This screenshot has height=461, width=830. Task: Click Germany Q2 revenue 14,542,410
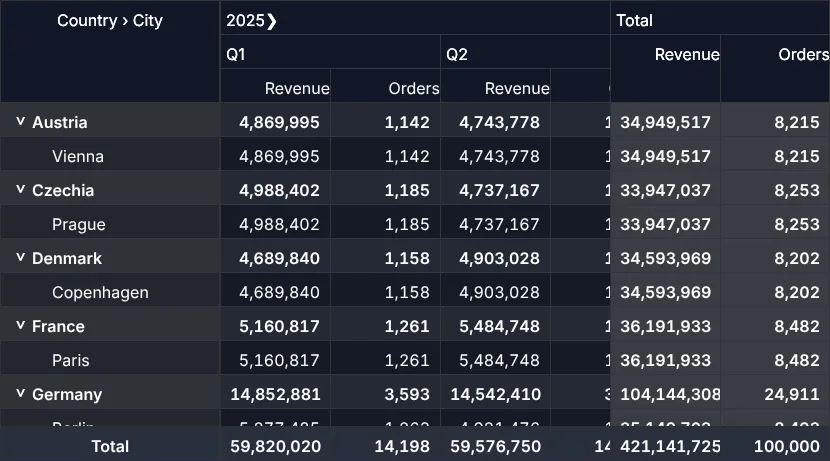click(495, 394)
